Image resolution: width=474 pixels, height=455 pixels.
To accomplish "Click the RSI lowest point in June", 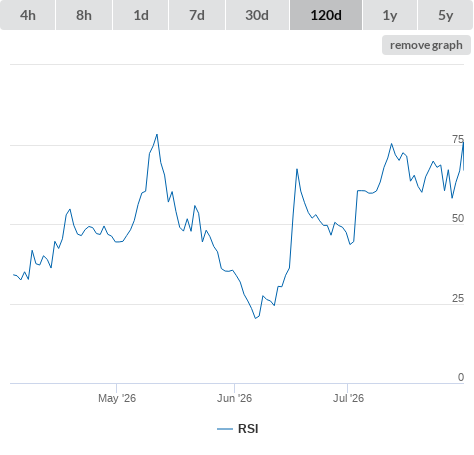I will 256,318.
